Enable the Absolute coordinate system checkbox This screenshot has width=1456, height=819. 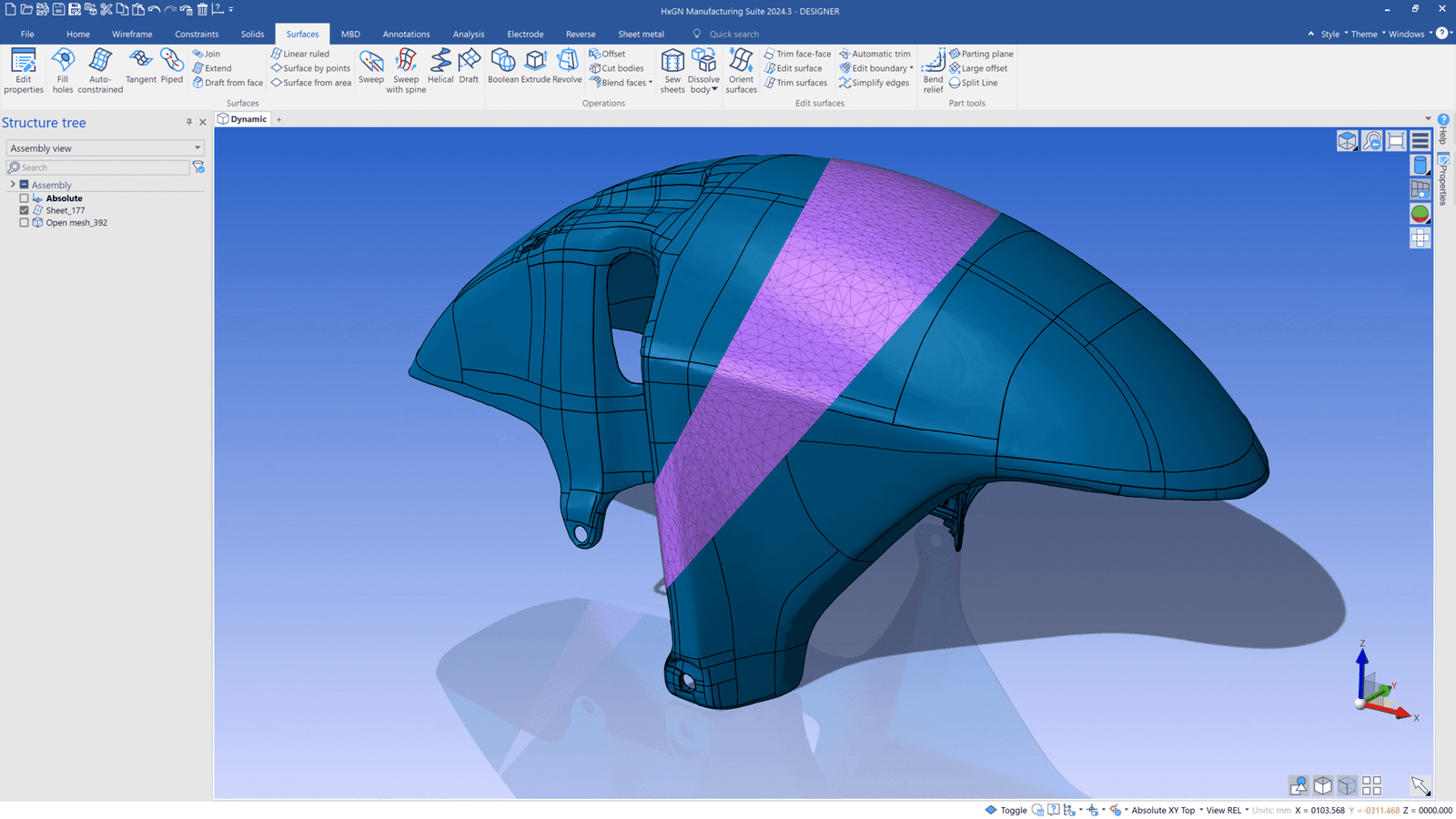24,197
